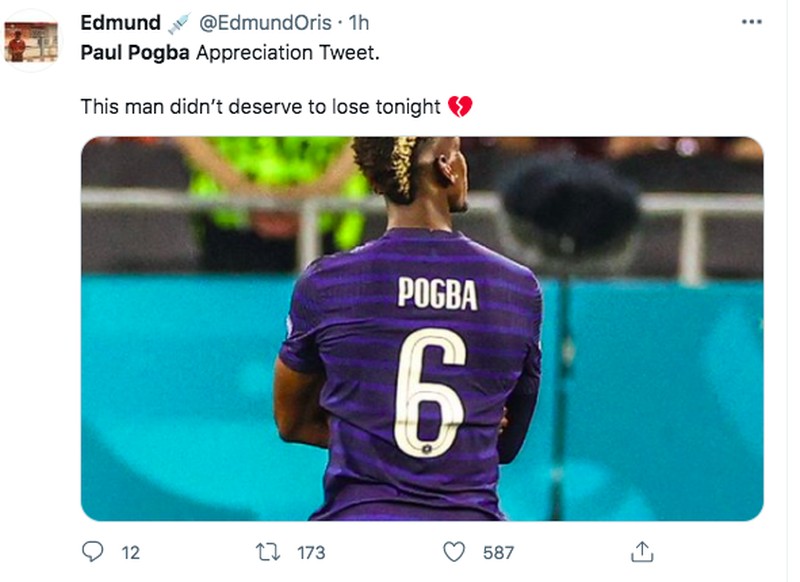This screenshot has height=582, width=800.
Task: Open the three-dot more options menu
Action: point(751,23)
